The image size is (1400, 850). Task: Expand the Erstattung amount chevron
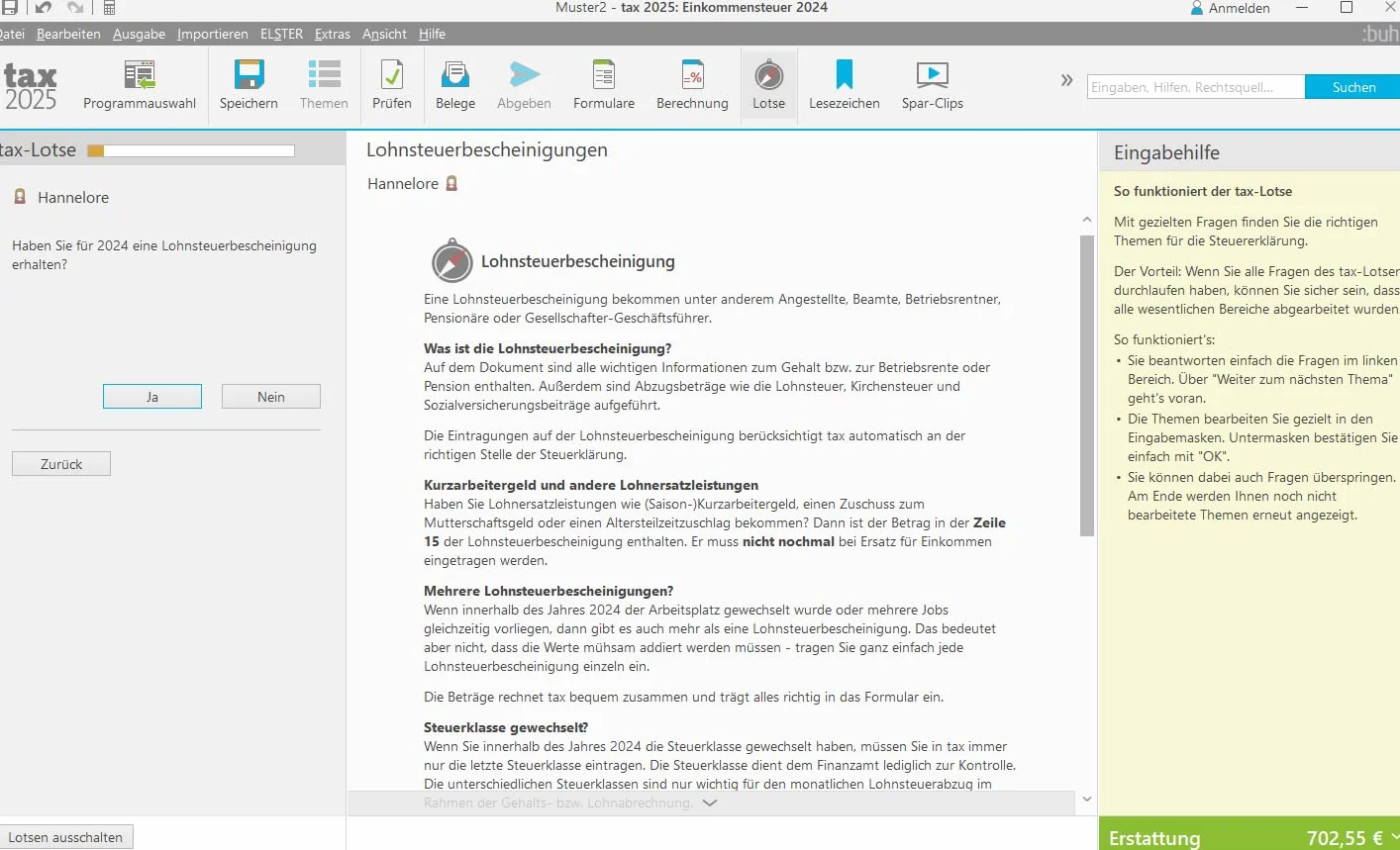pyautogui.click(x=1394, y=837)
